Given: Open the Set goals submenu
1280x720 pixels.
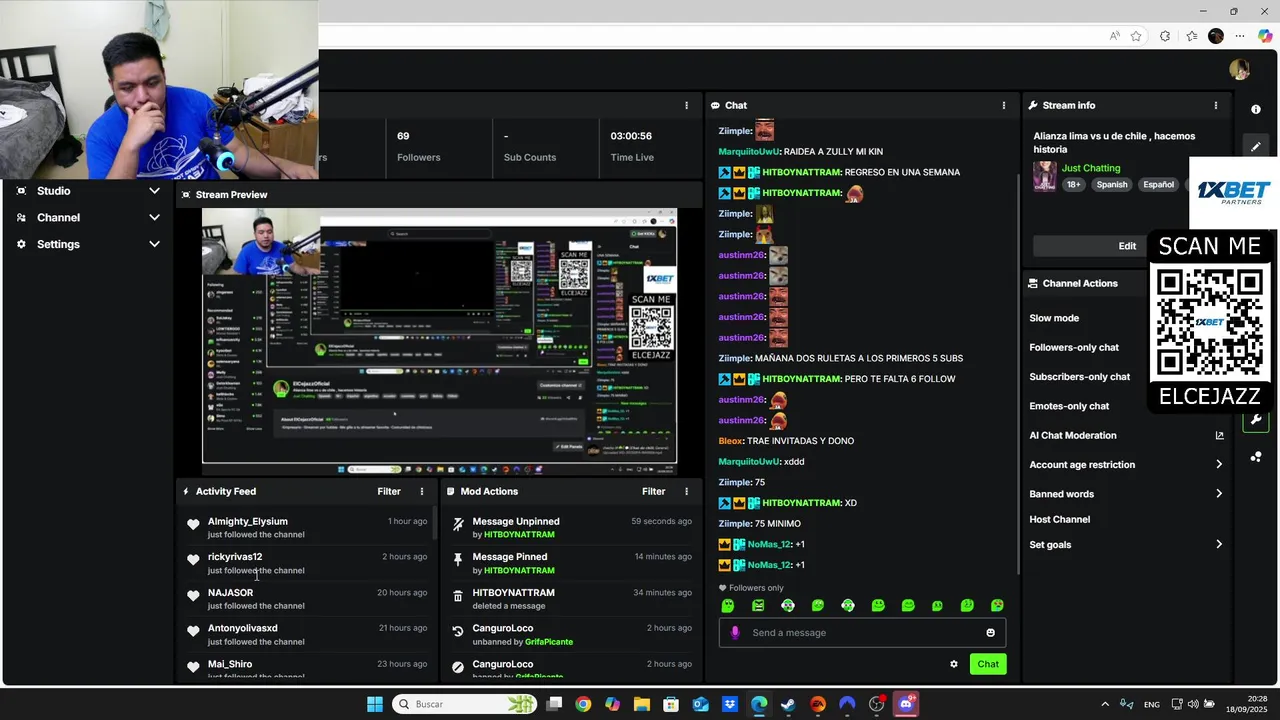Looking at the screenshot, I should [1126, 545].
